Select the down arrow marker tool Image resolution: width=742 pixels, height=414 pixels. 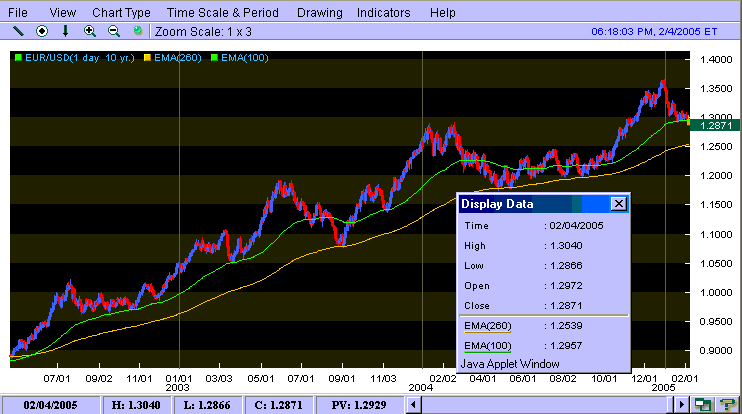pyautogui.click(x=65, y=31)
